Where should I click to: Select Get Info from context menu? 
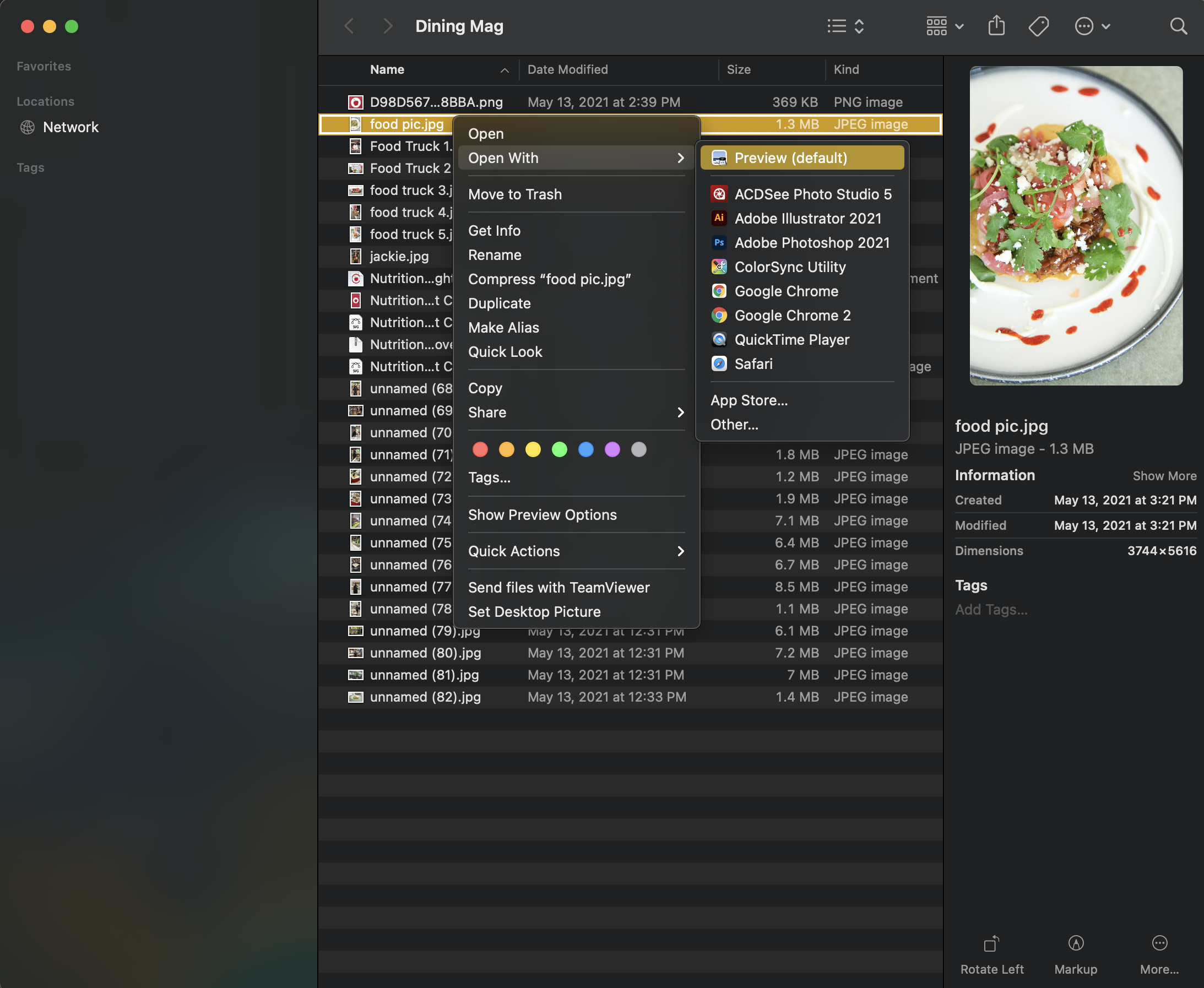pyautogui.click(x=494, y=231)
